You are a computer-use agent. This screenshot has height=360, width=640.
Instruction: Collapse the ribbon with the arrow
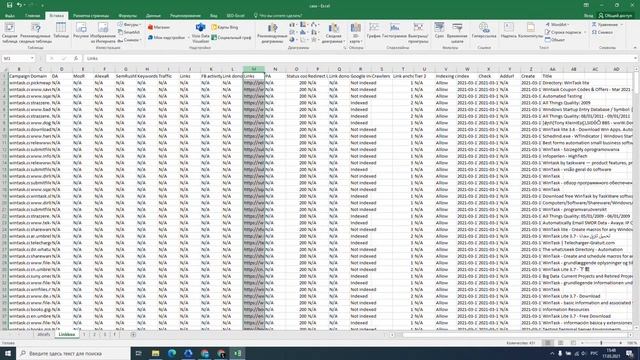635,48
